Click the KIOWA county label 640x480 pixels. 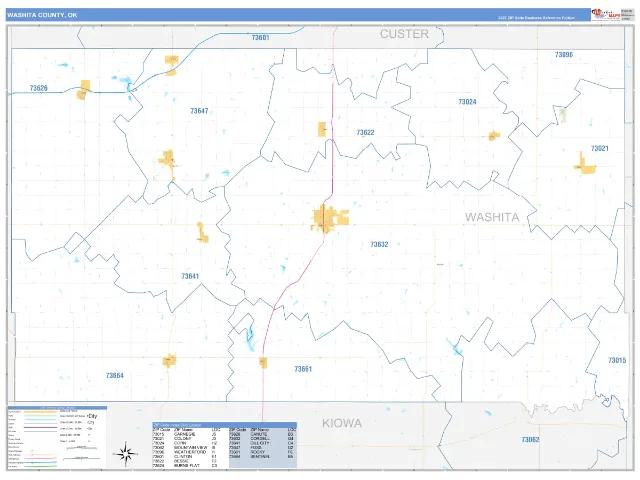(342, 423)
